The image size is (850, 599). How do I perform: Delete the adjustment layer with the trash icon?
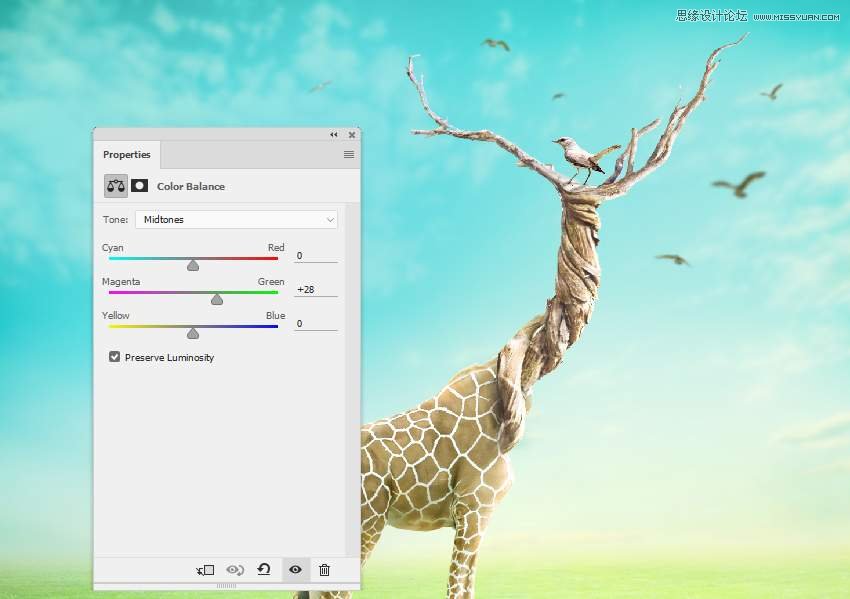324,570
